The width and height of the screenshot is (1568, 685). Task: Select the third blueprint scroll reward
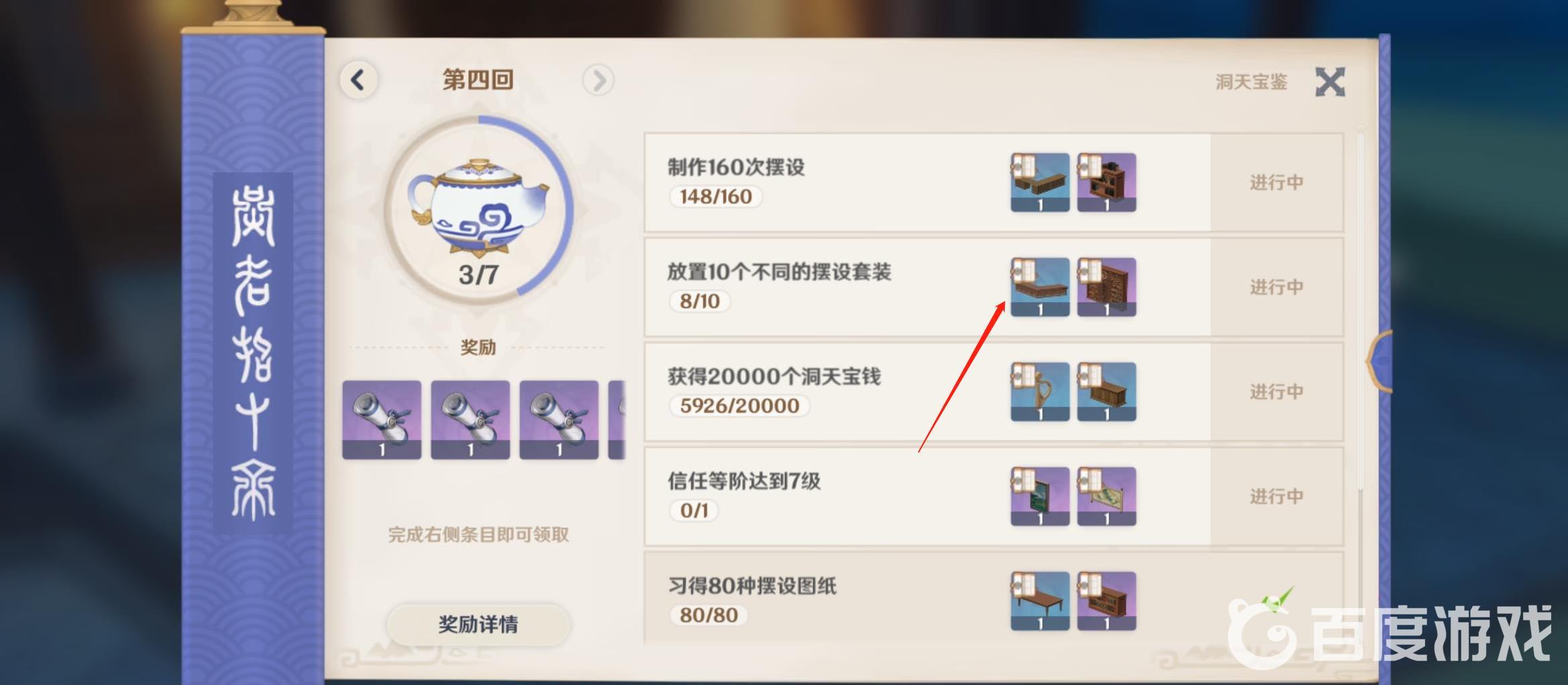pos(559,420)
